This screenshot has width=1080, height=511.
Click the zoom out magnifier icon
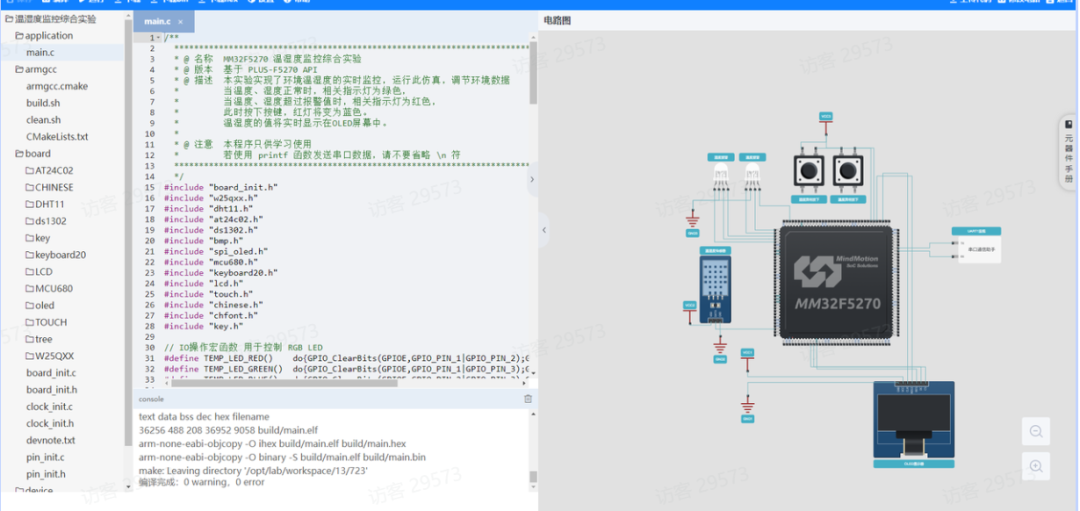click(x=1036, y=432)
